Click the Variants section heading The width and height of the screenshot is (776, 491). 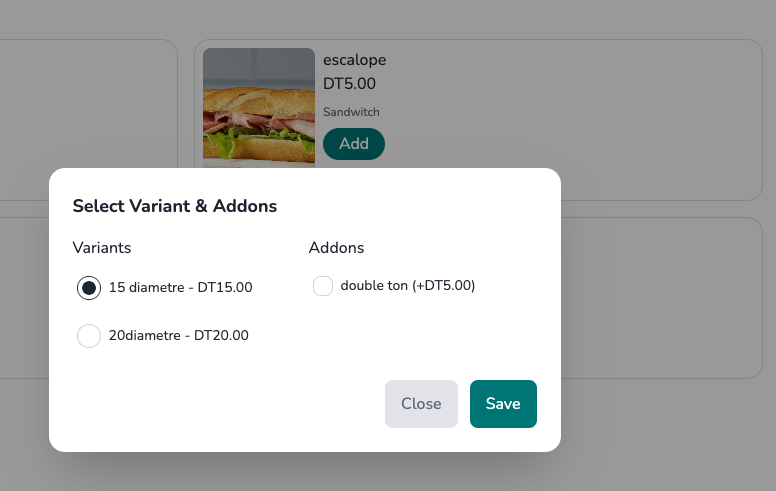click(x=102, y=247)
